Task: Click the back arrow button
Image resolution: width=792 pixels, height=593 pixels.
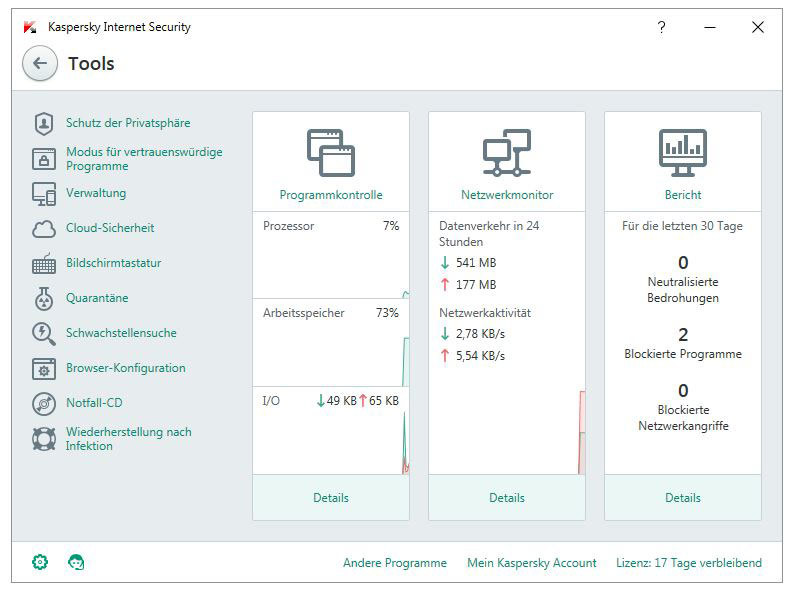Action: coord(40,64)
